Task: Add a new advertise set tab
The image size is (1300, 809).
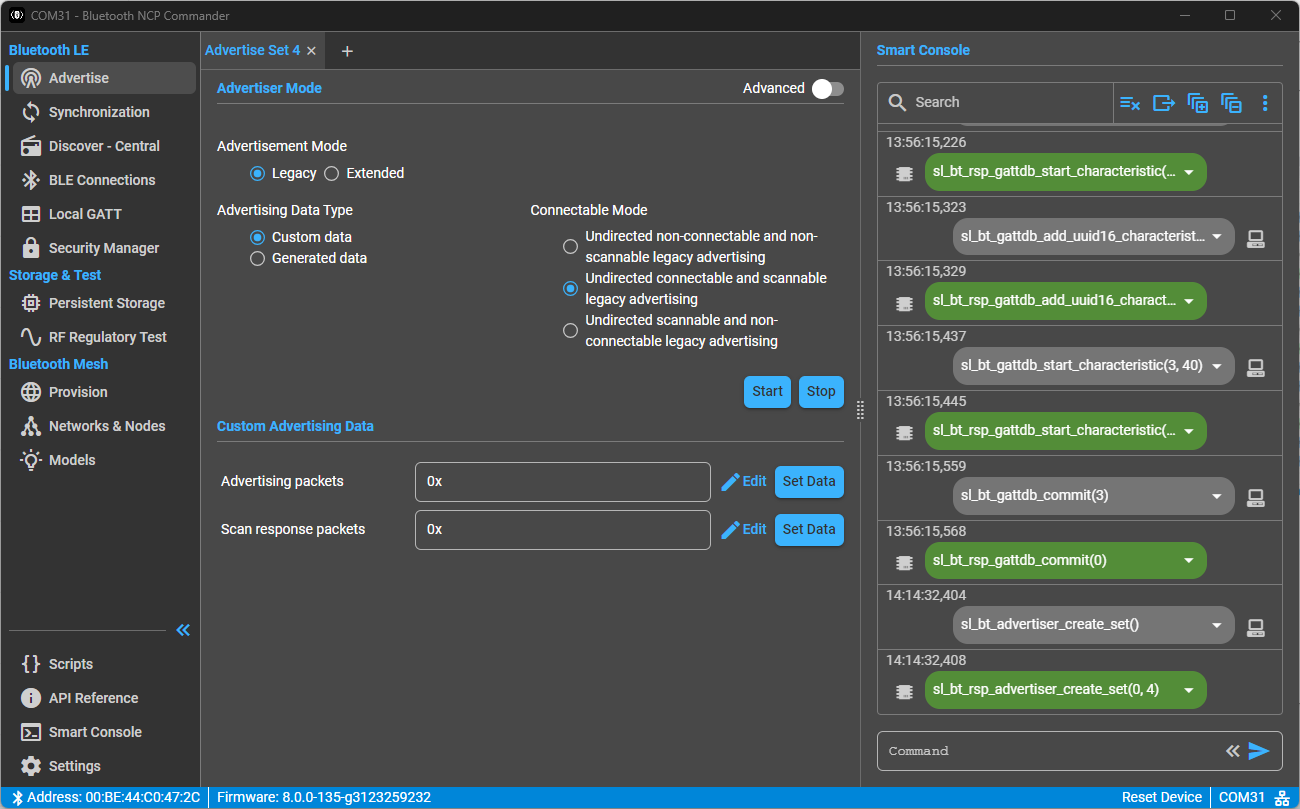Action: click(x=347, y=51)
